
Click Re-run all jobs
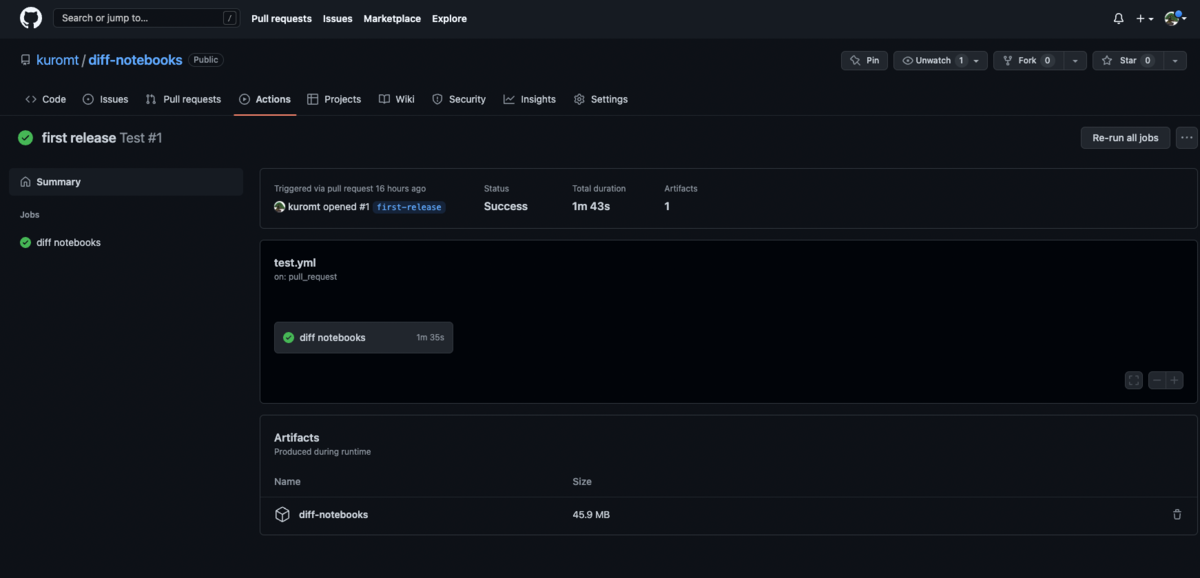tap(1125, 138)
